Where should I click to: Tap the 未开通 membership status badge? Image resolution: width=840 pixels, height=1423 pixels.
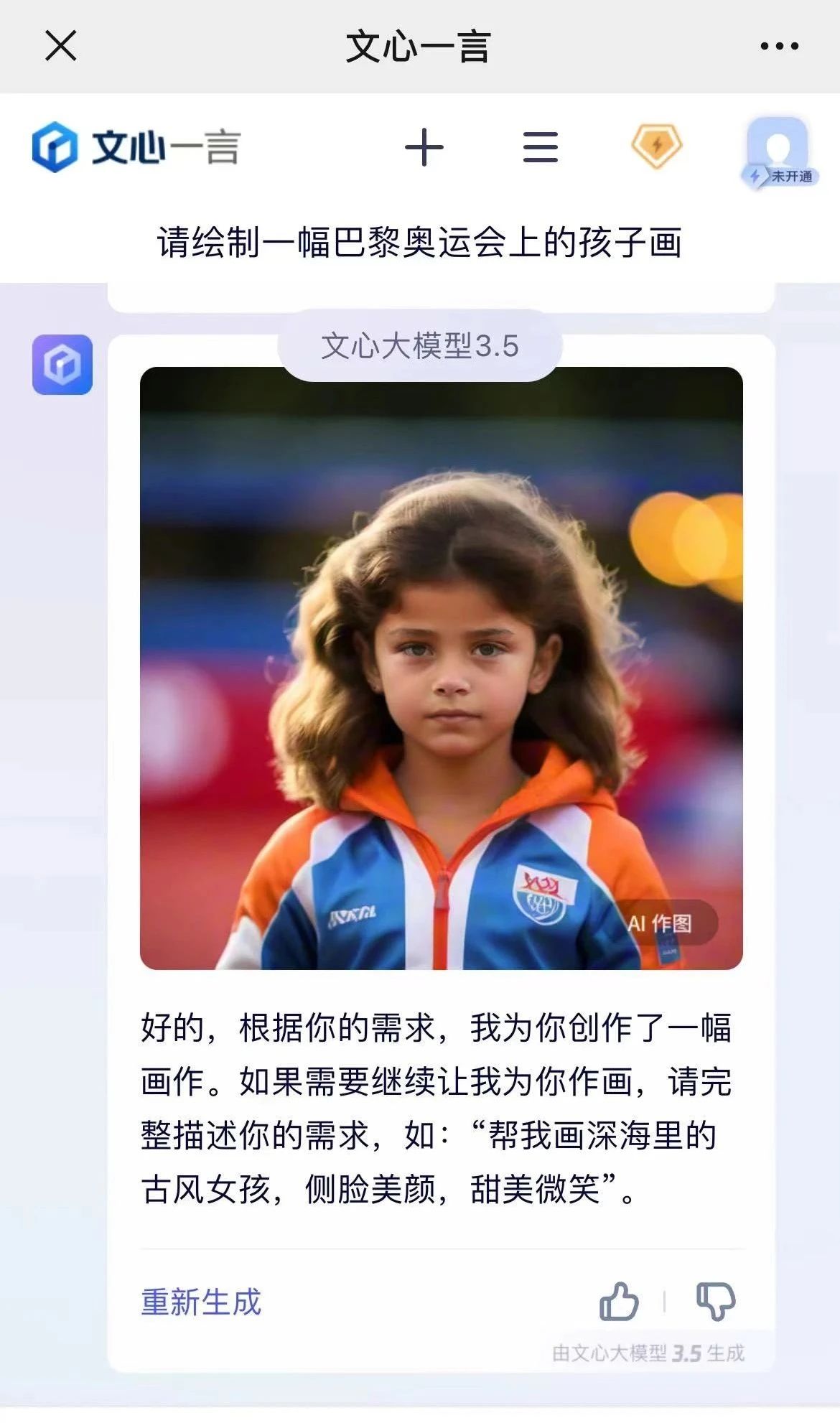tap(783, 176)
